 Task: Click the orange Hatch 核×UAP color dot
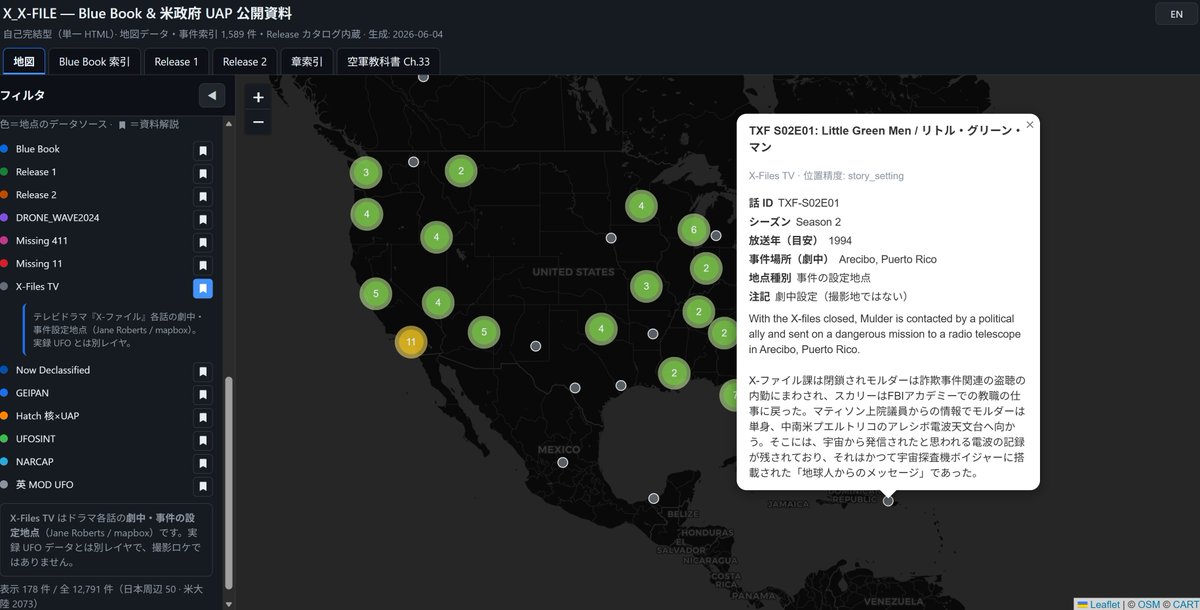[x=5, y=416]
